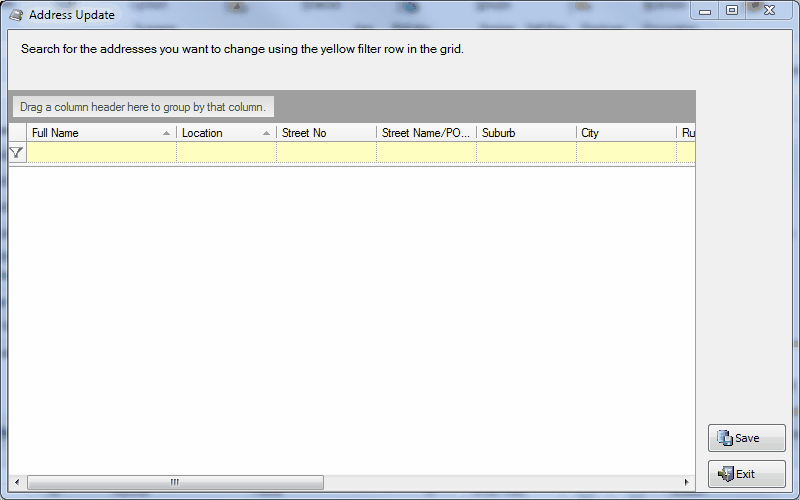This screenshot has height=500, width=800.
Task: Click the Exit button
Action: click(746, 474)
